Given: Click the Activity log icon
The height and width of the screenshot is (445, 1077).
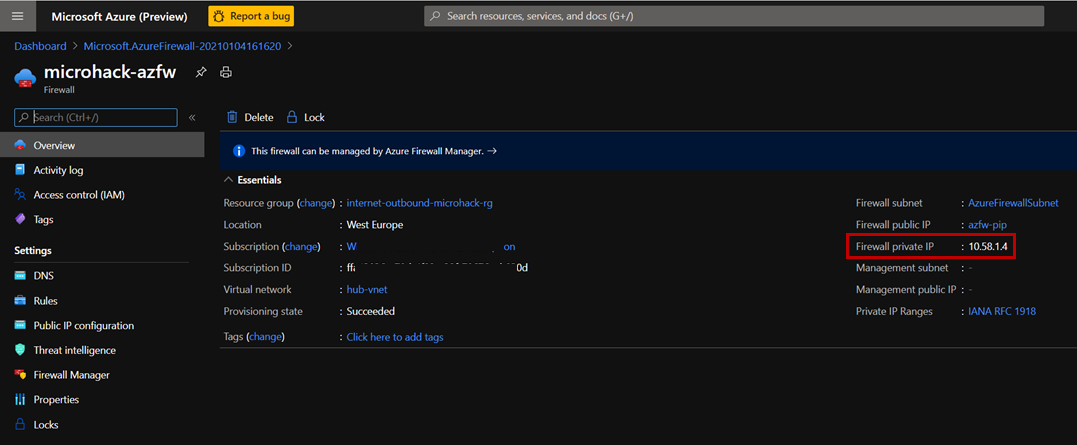Looking at the screenshot, I should pos(20,170).
